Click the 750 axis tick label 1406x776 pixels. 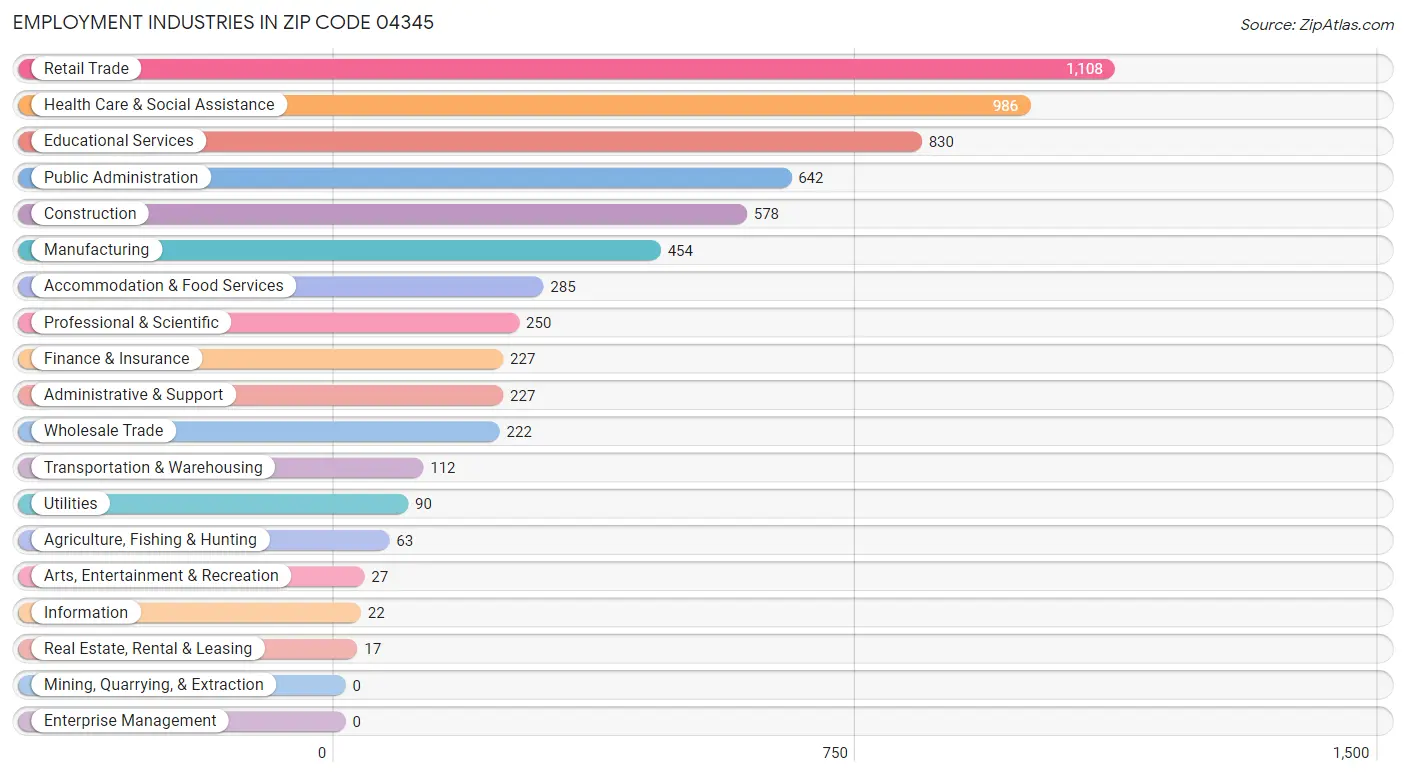pos(835,753)
